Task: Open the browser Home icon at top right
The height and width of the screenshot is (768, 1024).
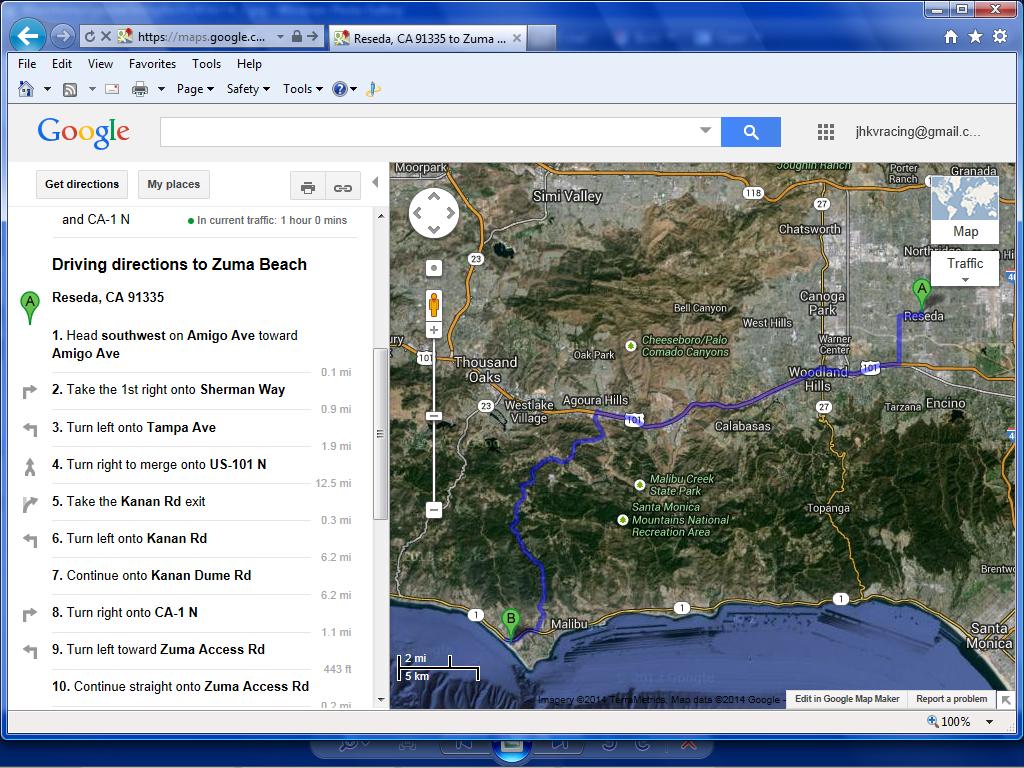Action: click(951, 37)
